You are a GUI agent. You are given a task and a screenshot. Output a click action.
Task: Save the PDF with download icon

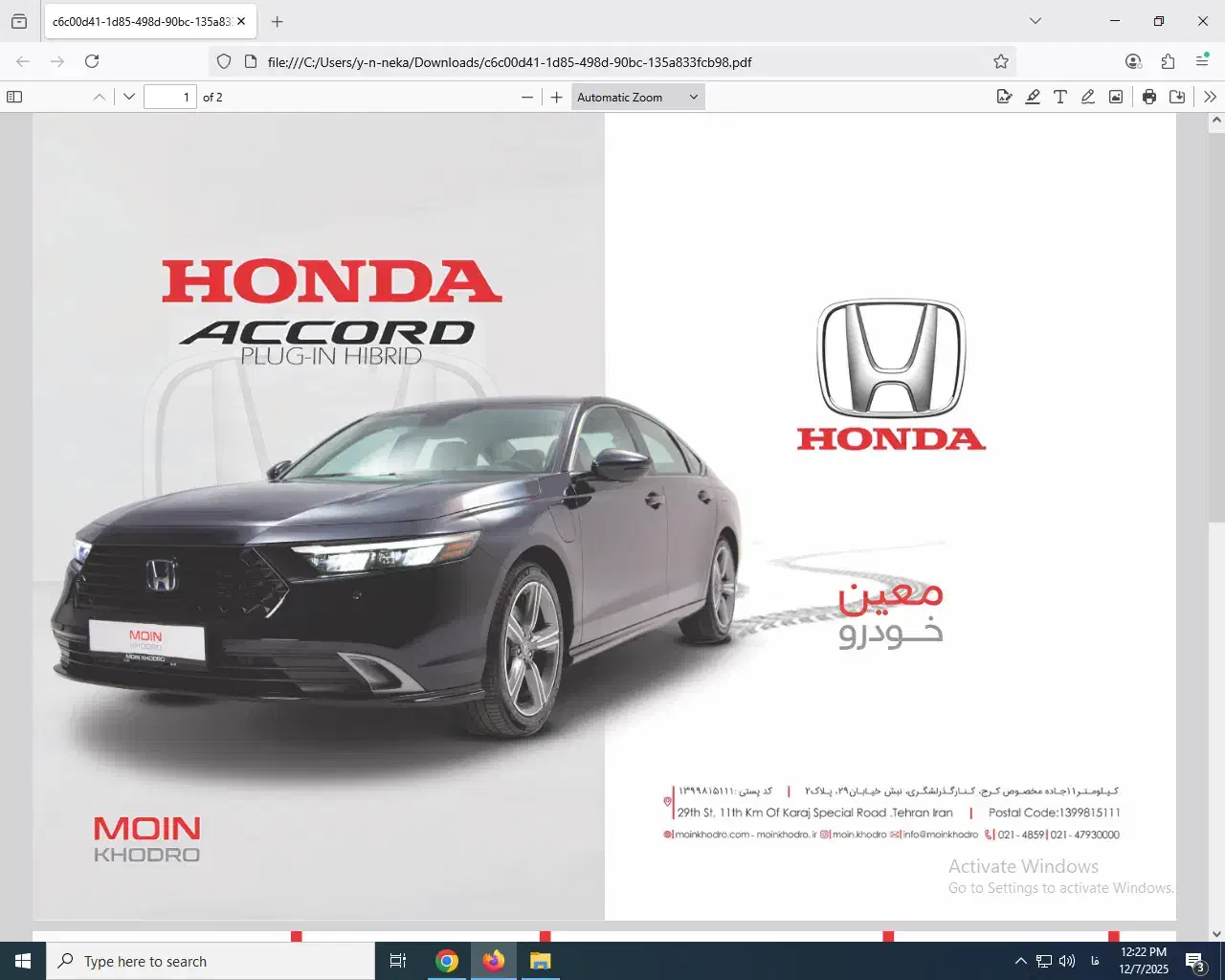click(x=1177, y=97)
